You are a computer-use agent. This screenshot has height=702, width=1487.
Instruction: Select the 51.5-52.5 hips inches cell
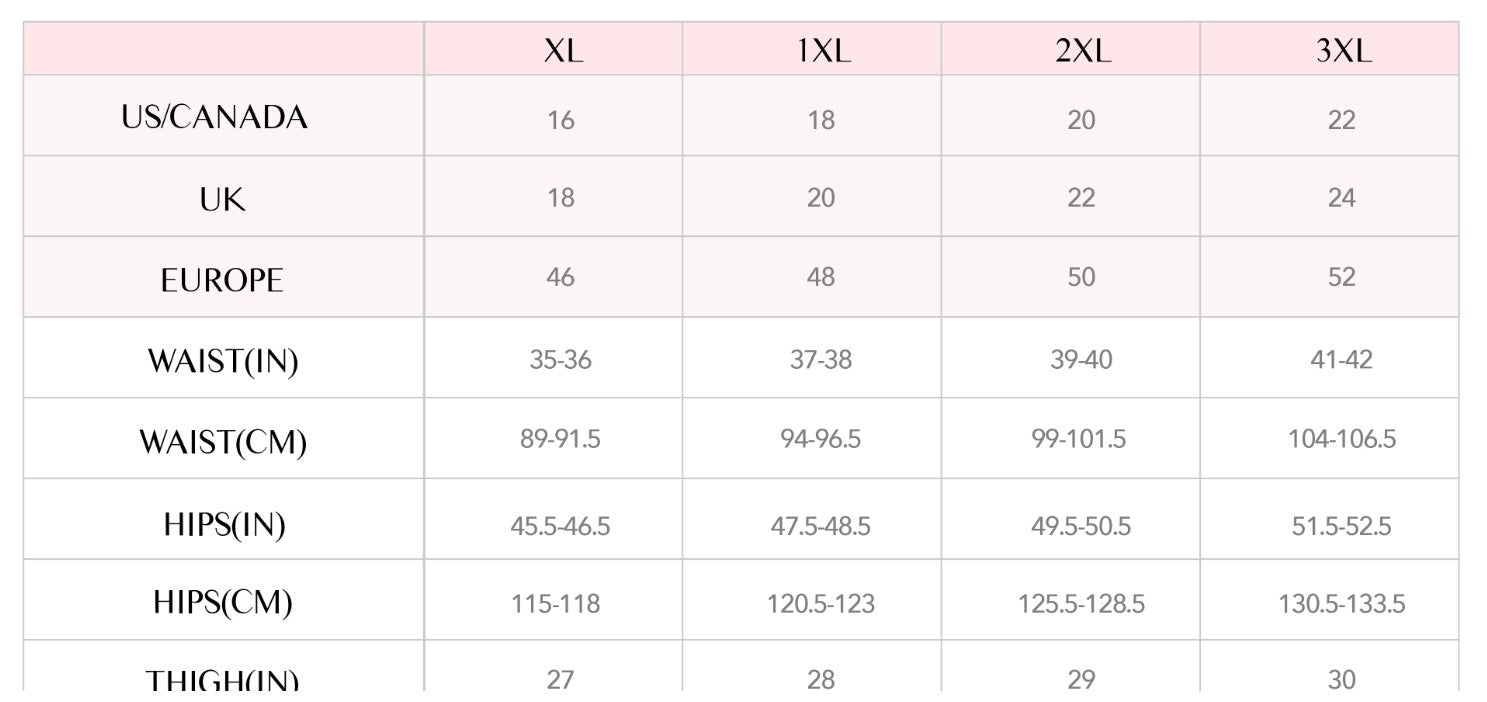[1341, 525]
